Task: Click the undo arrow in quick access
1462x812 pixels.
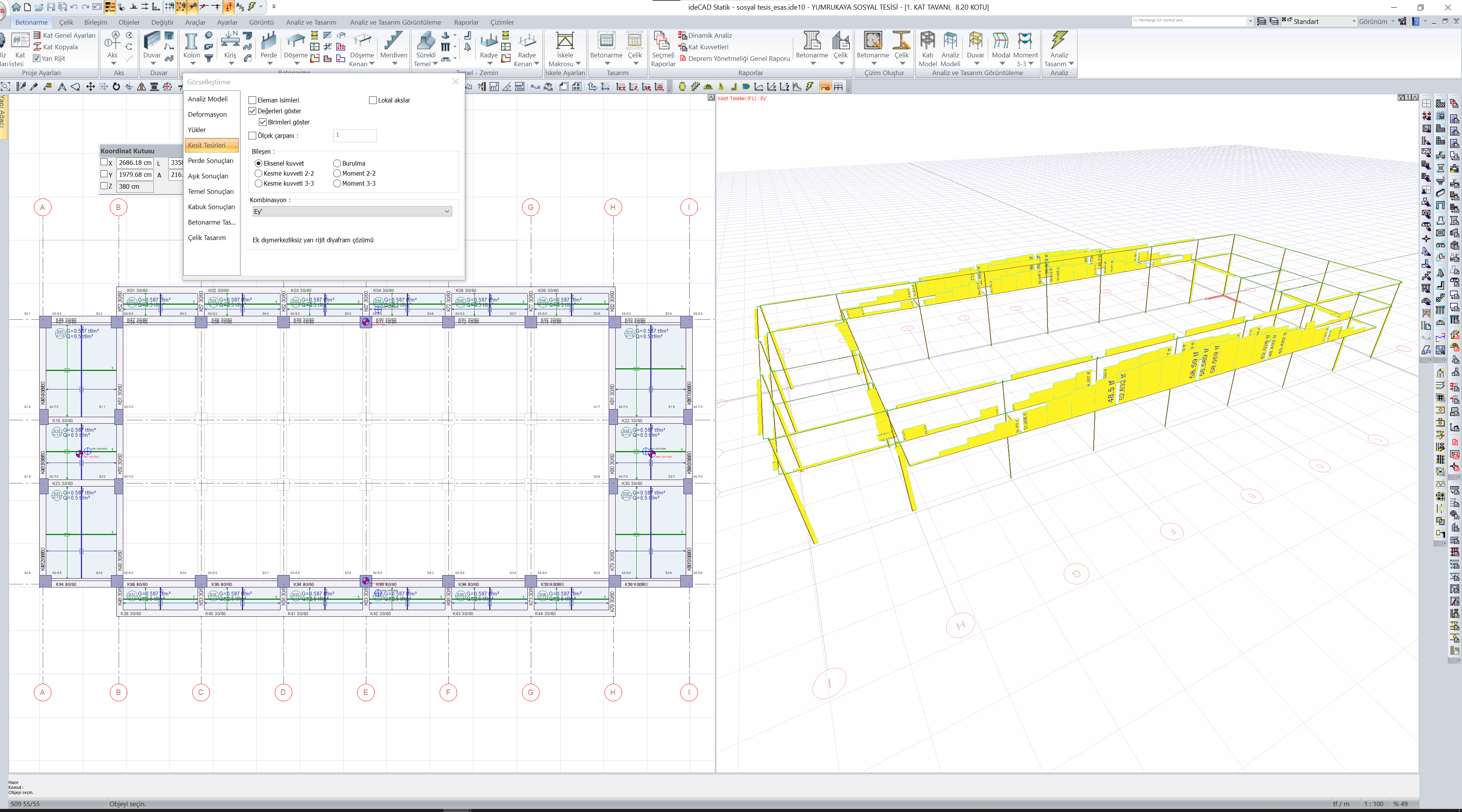Action: pyautogui.click(x=74, y=7)
